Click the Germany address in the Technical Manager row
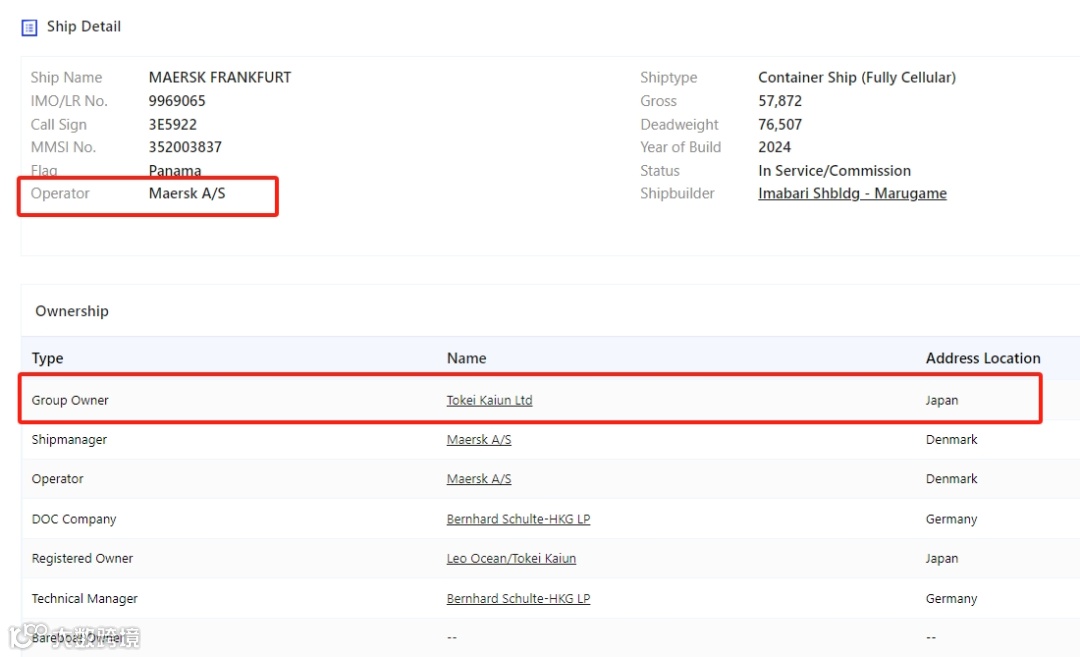1080x657 pixels. tap(951, 598)
